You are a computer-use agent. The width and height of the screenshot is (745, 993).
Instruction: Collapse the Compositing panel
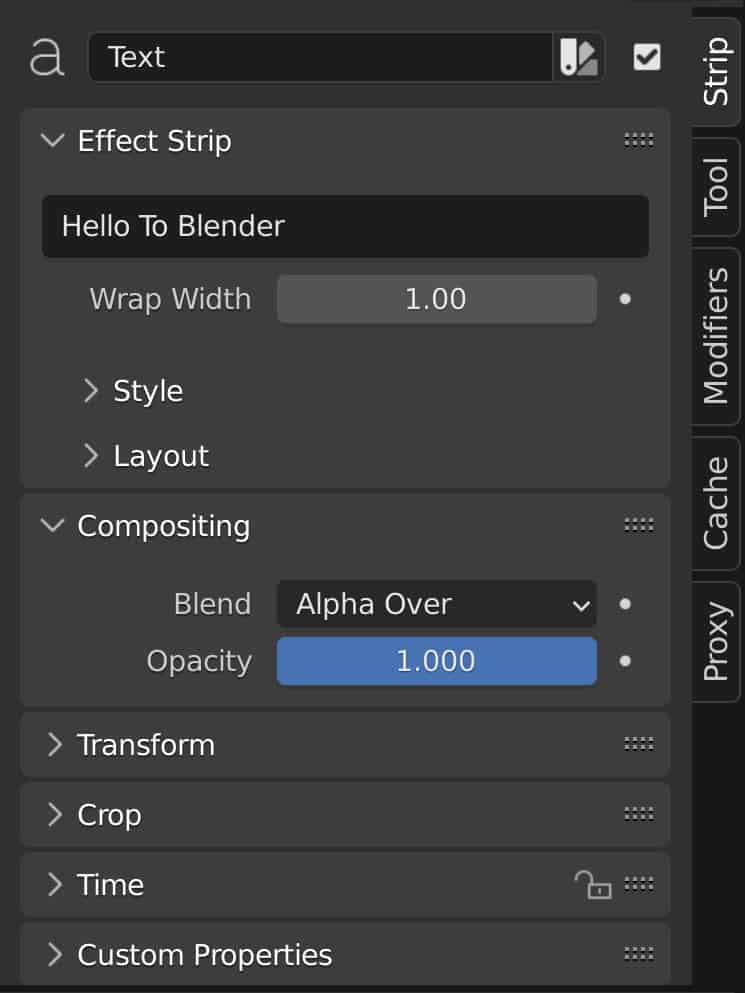(52, 524)
